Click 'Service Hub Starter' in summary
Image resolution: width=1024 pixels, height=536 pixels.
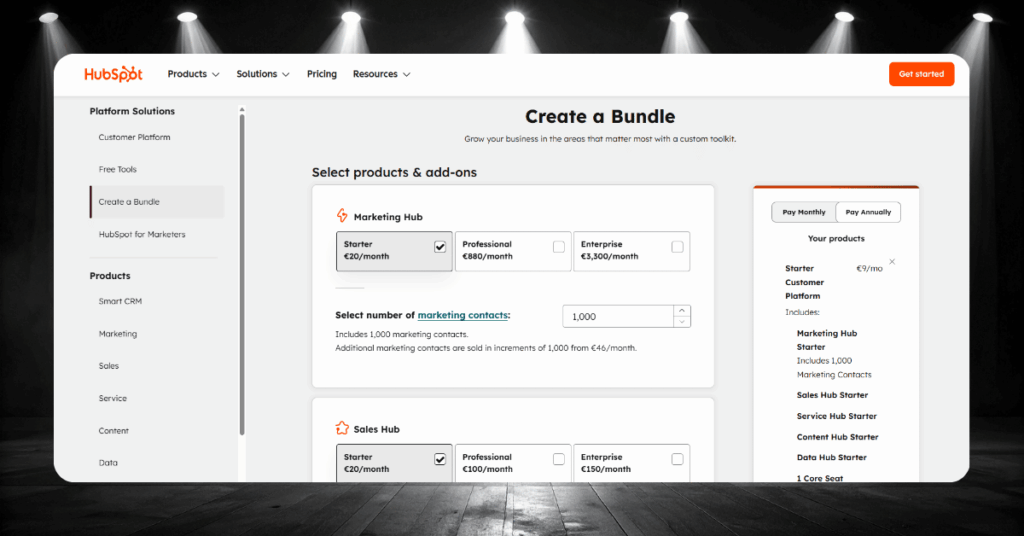click(x=837, y=416)
